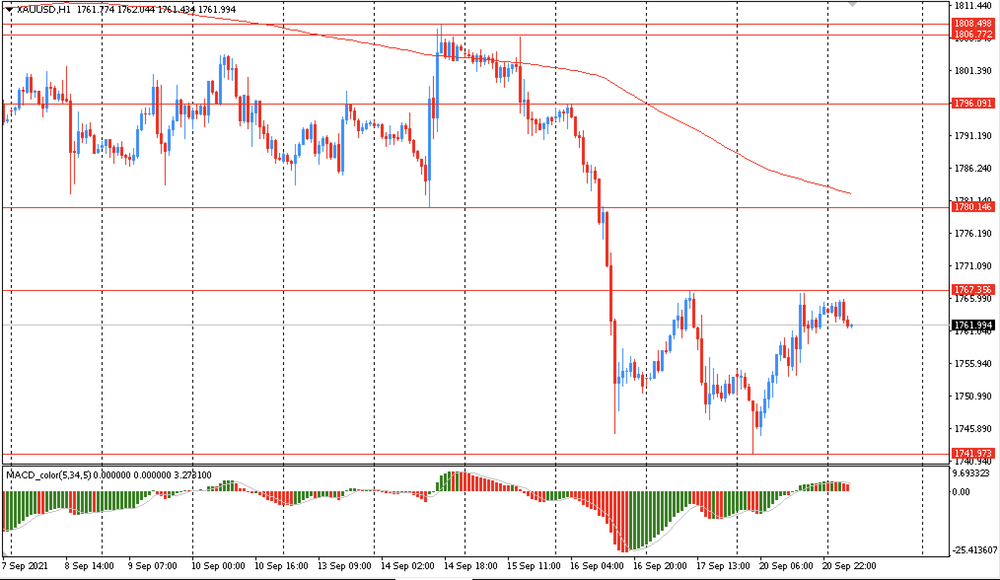Click the MACD_color(5,34,5) indicator label
The height and width of the screenshot is (580, 1000).
[48, 475]
